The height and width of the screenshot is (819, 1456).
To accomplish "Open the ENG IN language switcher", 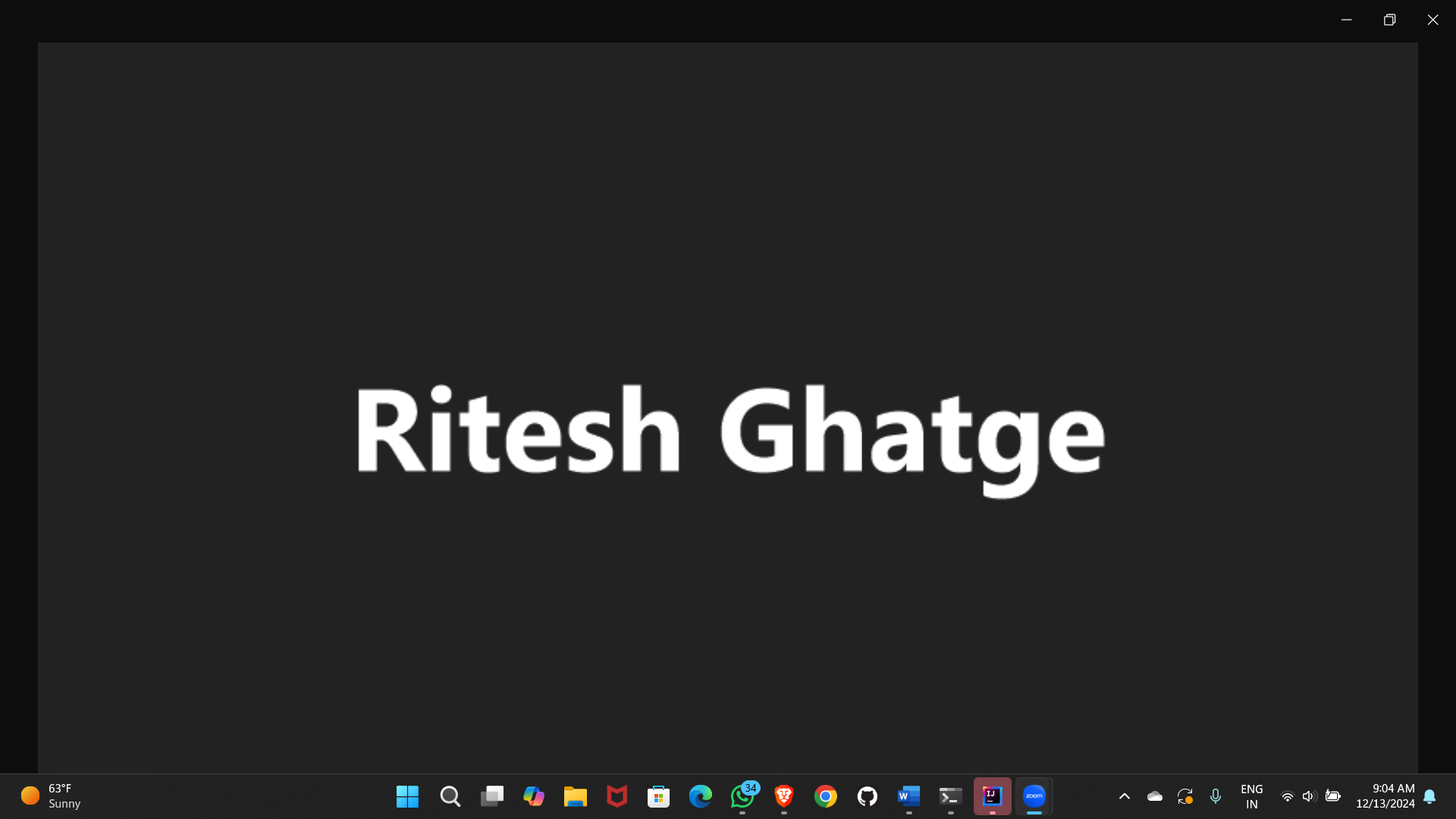I will [1251, 796].
